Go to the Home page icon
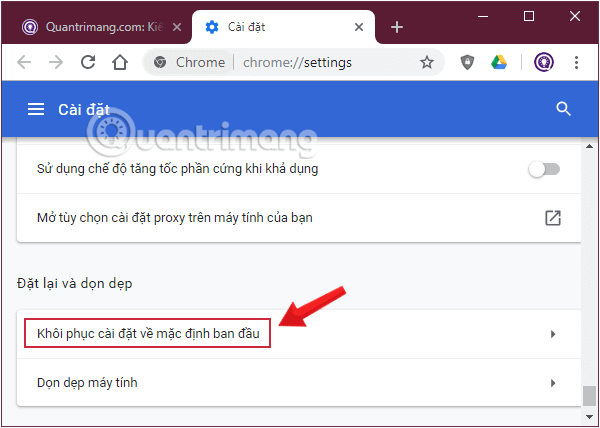 coord(120,62)
